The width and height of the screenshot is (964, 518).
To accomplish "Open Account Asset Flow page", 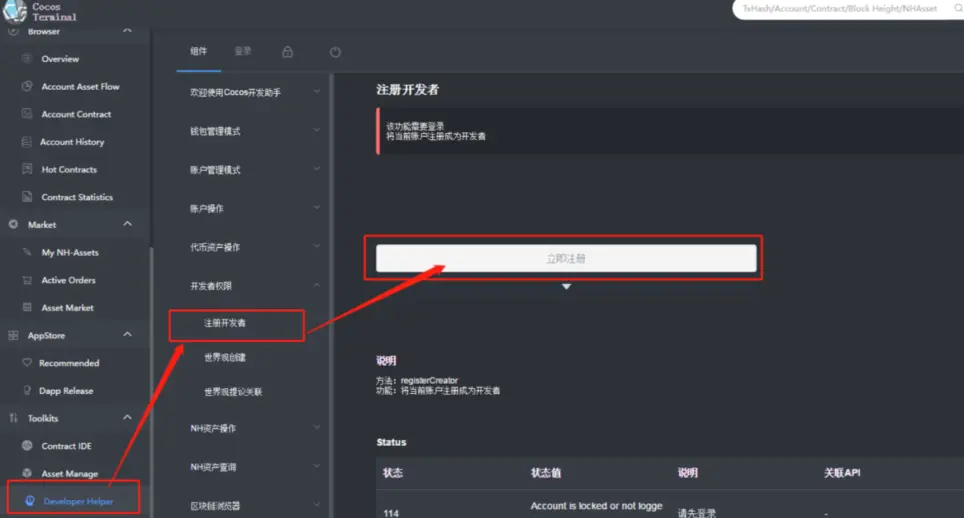I will coord(81,87).
